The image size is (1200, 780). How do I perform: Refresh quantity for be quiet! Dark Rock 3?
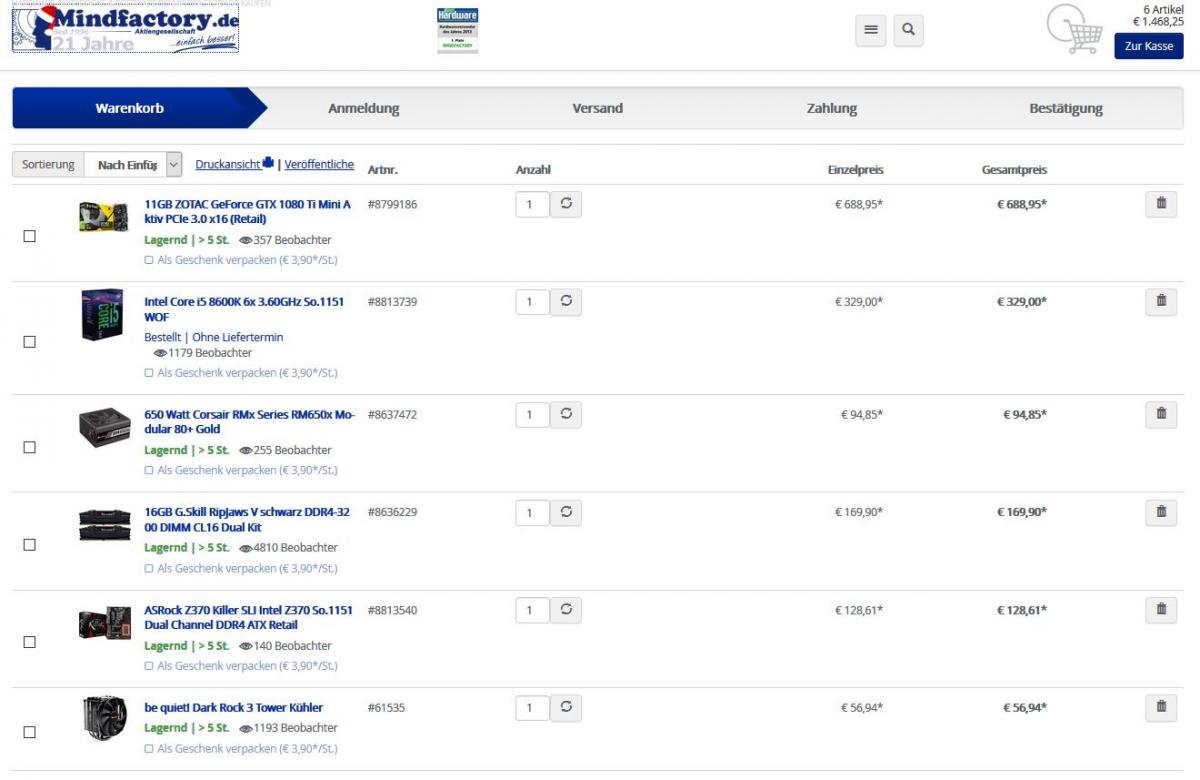coord(566,707)
